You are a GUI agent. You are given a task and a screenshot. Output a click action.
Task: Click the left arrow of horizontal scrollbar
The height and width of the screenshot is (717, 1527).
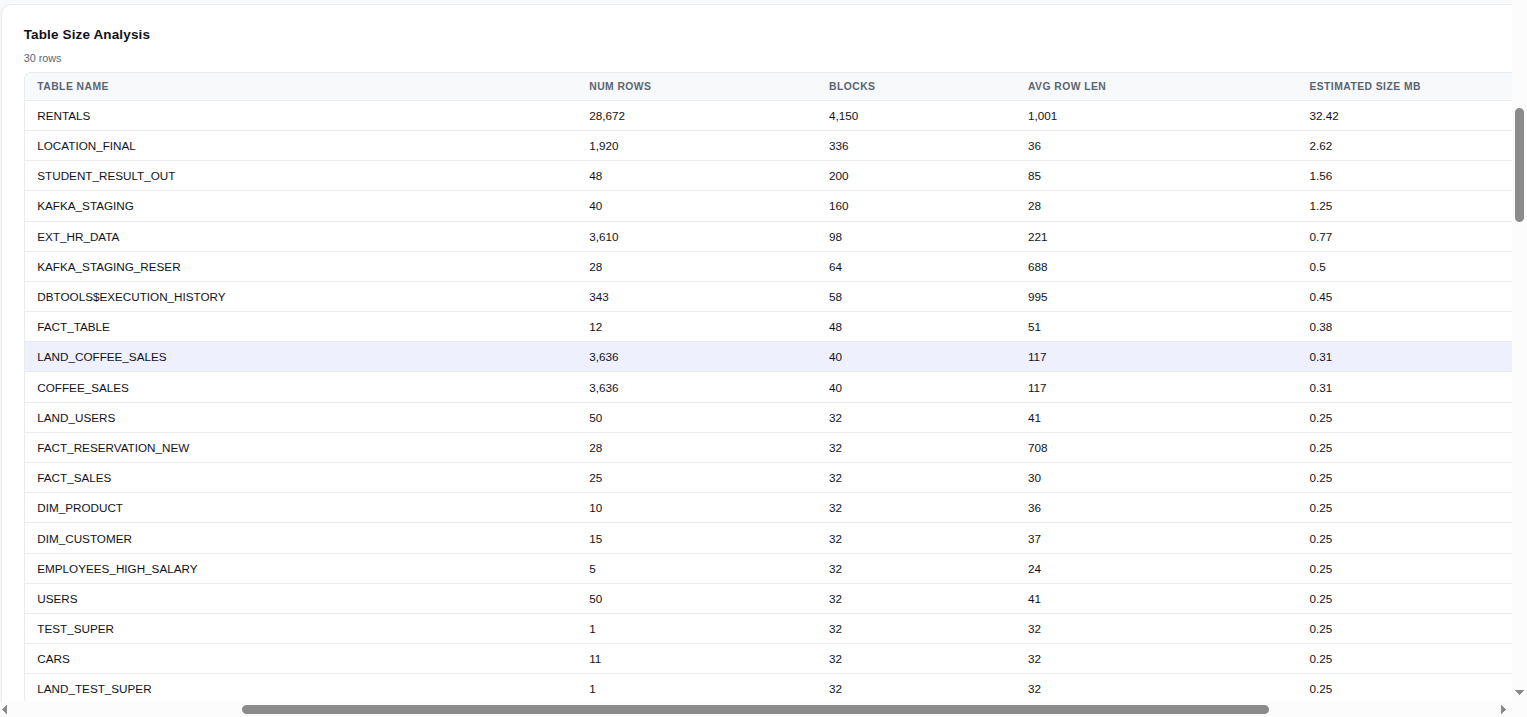tap(6, 709)
